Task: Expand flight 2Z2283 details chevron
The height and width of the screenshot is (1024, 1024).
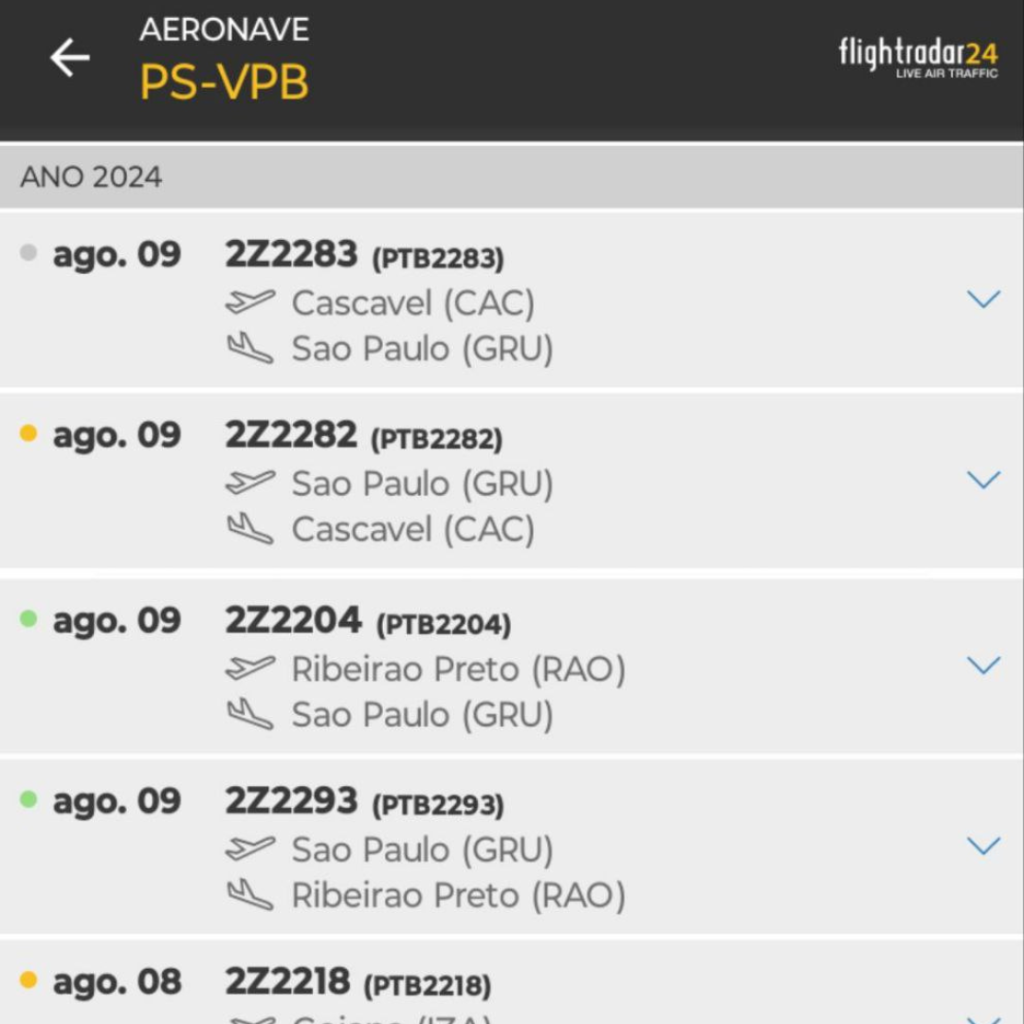Action: (x=984, y=299)
